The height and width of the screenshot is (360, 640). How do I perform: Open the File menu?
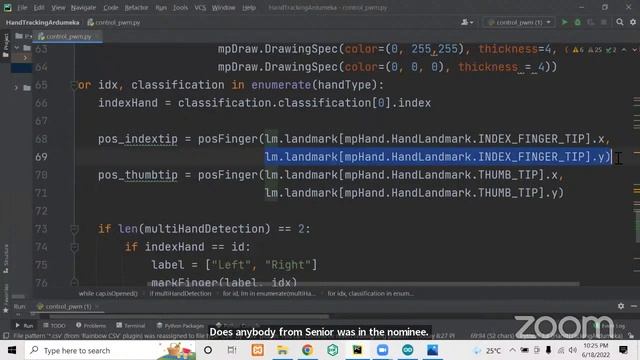tap(22, 7)
